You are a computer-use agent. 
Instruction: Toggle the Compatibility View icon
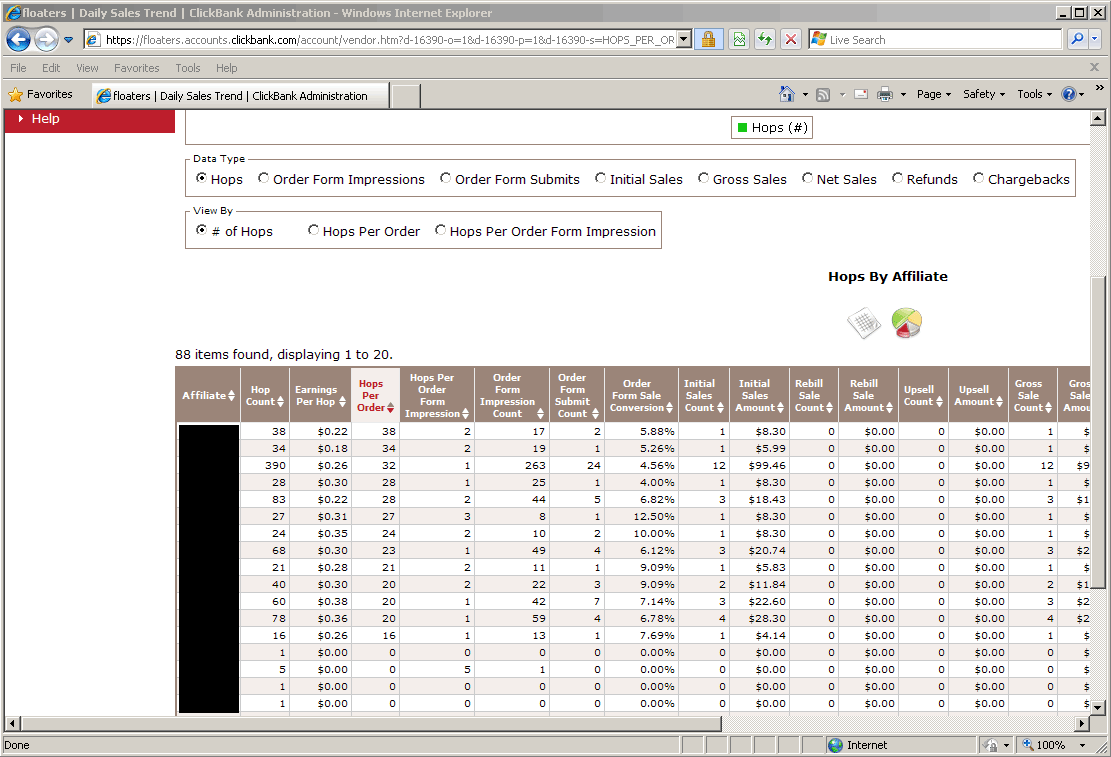click(739, 40)
